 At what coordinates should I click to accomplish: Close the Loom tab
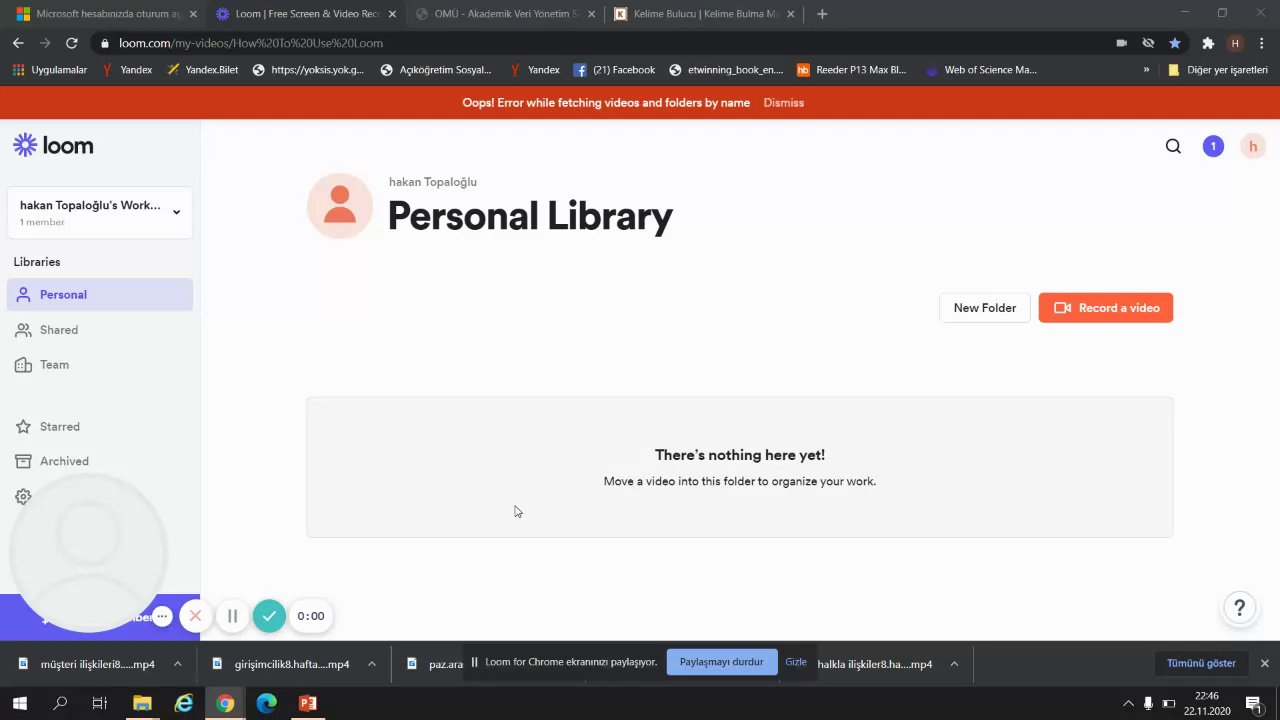point(392,14)
